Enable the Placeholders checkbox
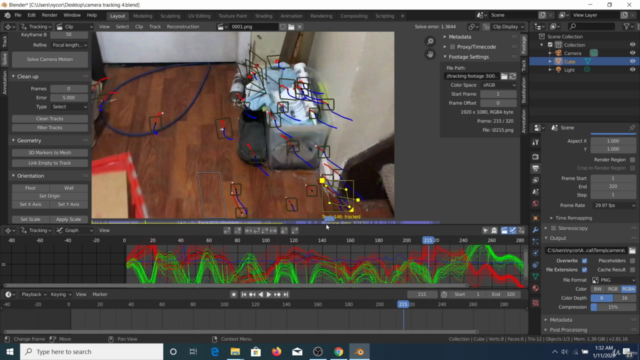Viewport: 640px width, 360px height. click(632, 261)
